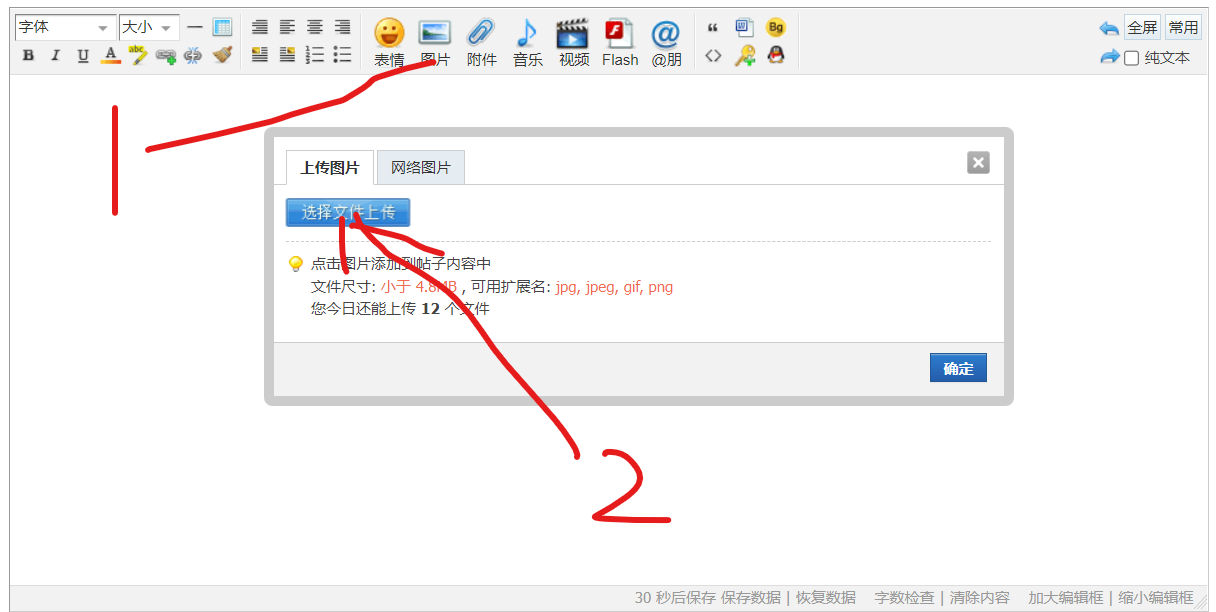Viewport: 1216px width, 612px height.
Task: Open the 附件 attachment uploader
Action: coord(482,43)
